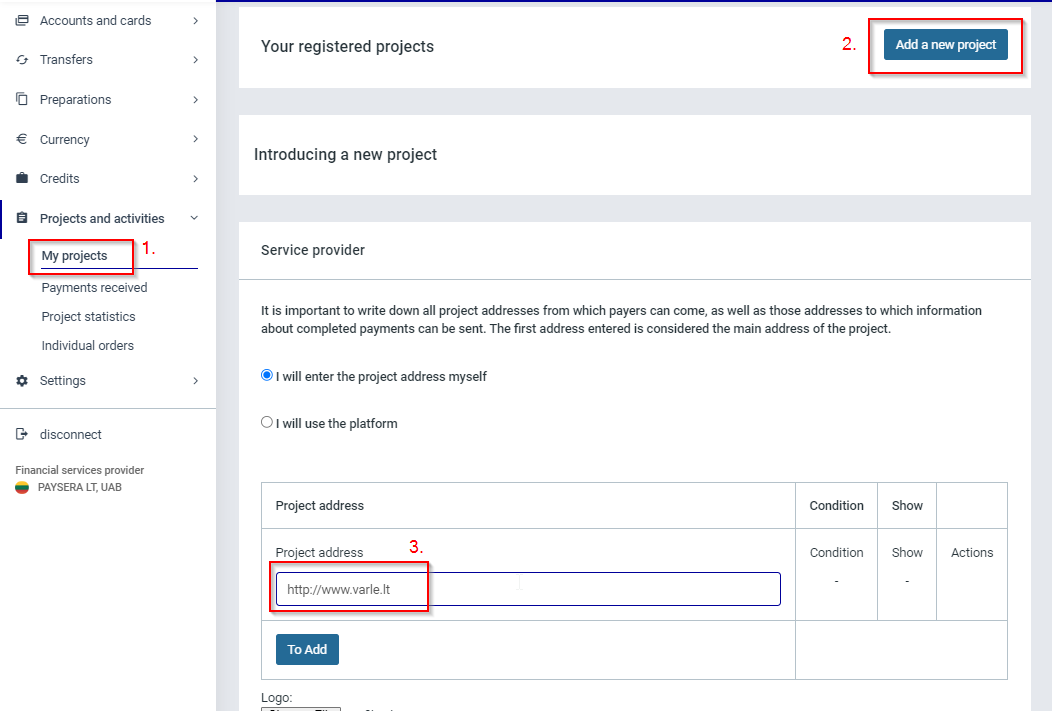The width and height of the screenshot is (1052, 711).
Task: Focus the Project address input field
Action: (528, 589)
